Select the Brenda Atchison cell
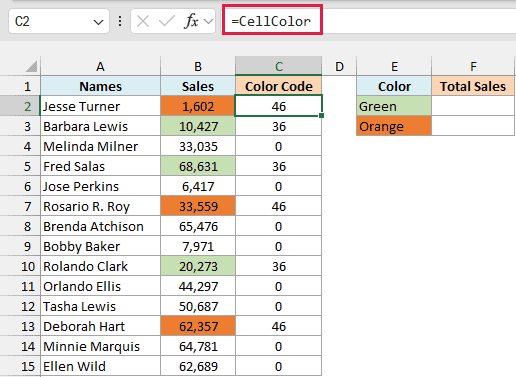 (100, 226)
